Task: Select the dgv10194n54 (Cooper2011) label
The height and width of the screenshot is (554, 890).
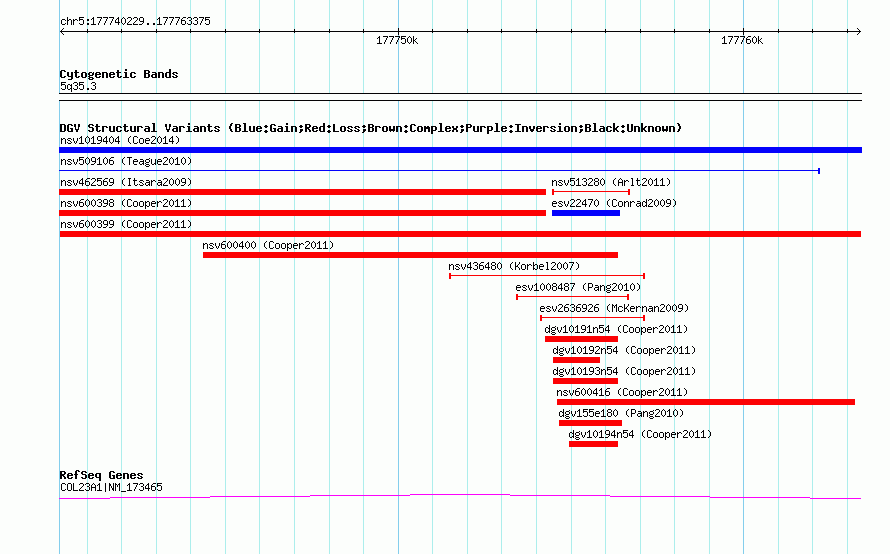Action: tap(640, 434)
